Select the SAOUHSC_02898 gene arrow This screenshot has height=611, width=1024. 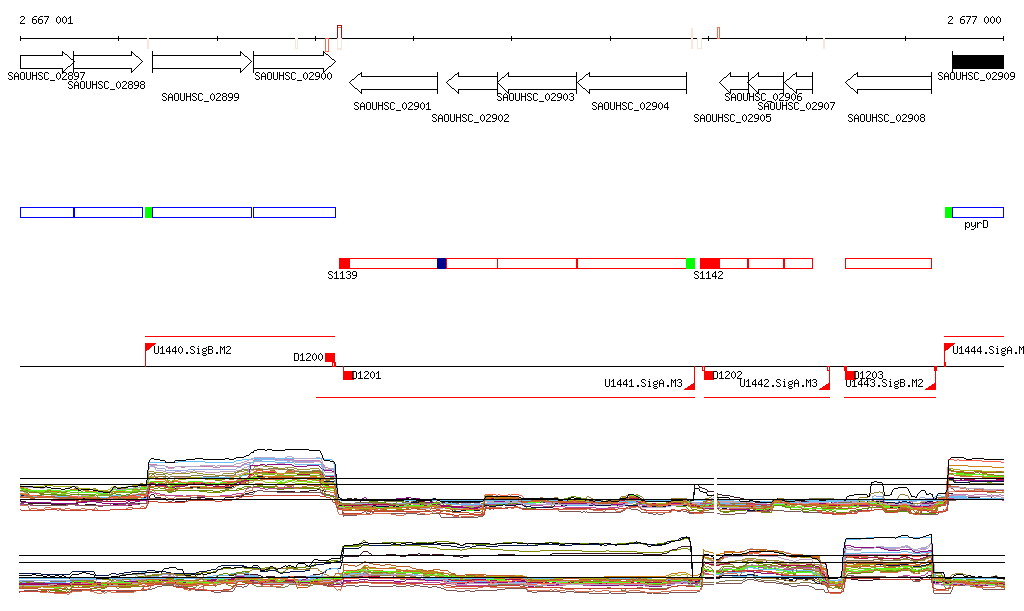[108, 62]
